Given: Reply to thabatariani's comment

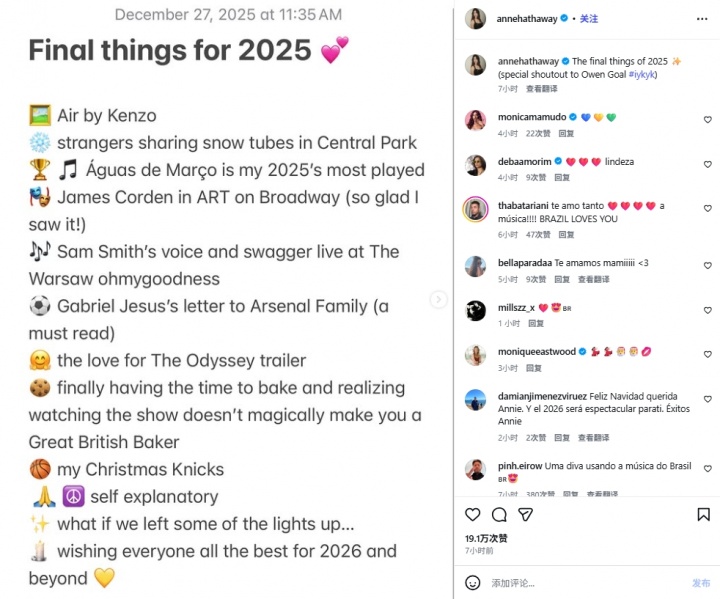Looking at the screenshot, I should (x=567, y=235).
